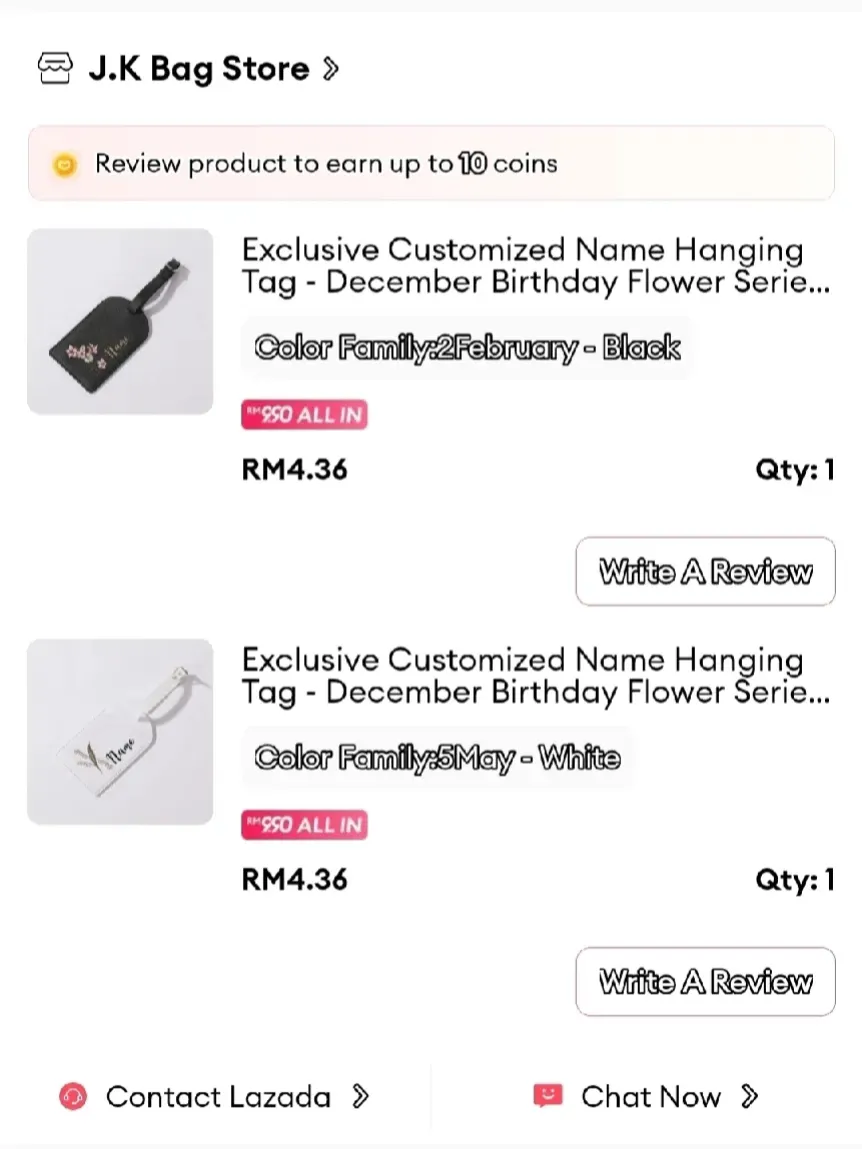The height and width of the screenshot is (1149, 862).
Task: Open the white hanging tag product thumbnail
Action: coord(120,732)
